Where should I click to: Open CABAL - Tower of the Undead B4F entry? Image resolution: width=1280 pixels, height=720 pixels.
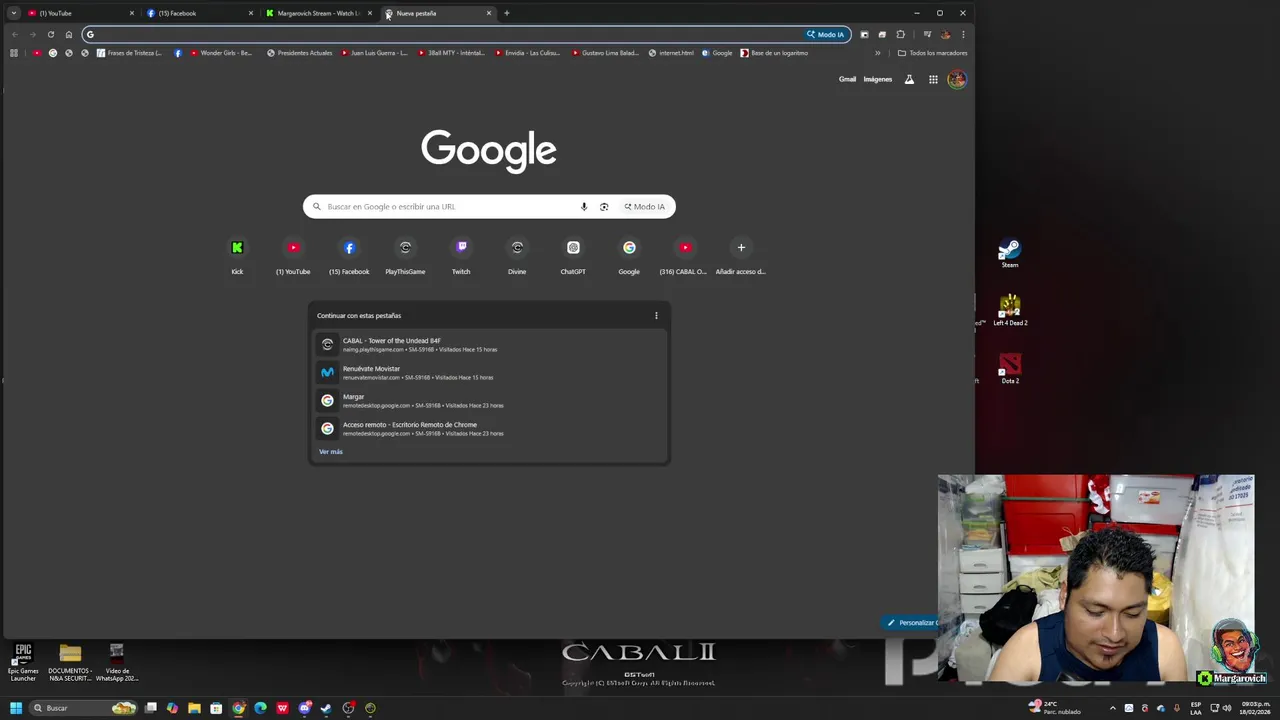pyautogui.click(x=489, y=344)
